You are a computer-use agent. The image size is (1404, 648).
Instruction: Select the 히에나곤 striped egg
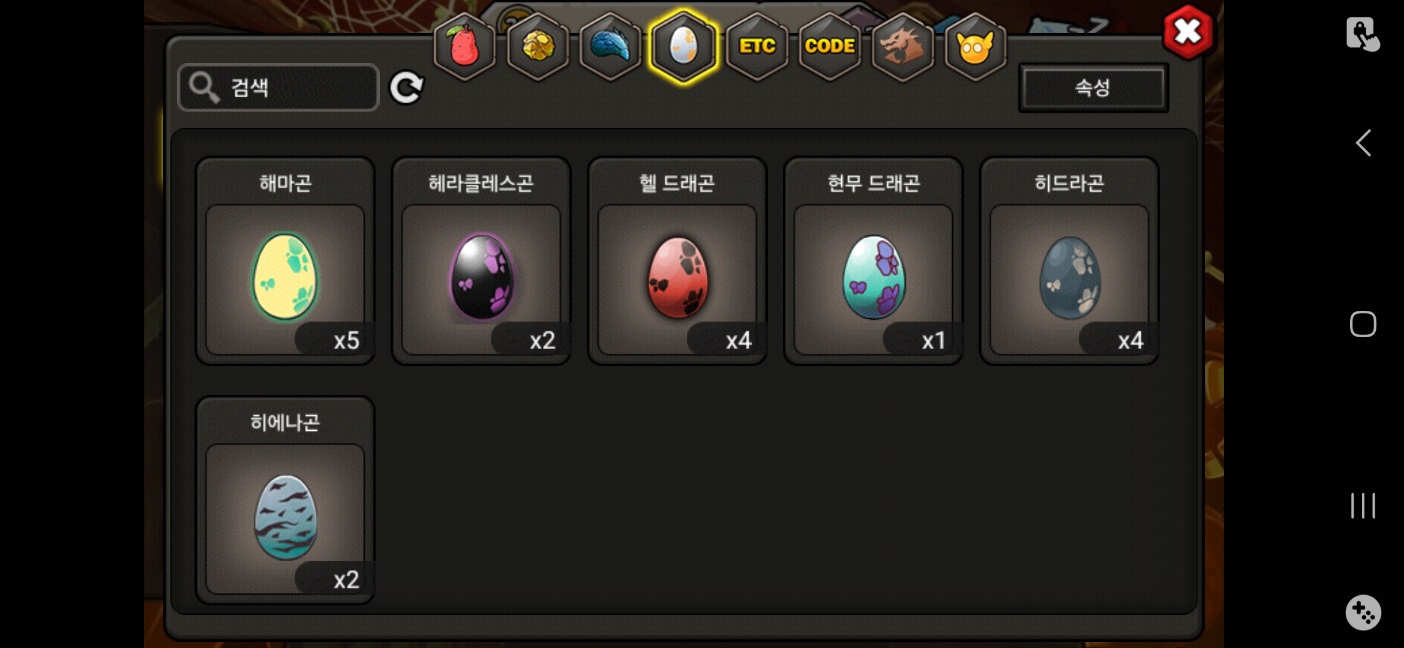pyautogui.click(x=285, y=500)
